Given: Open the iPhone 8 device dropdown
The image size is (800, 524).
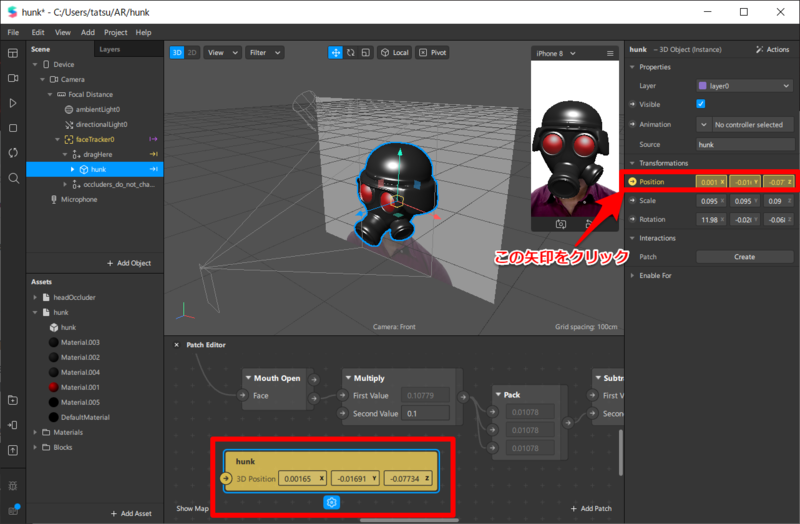Looking at the screenshot, I should pyautogui.click(x=556, y=53).
